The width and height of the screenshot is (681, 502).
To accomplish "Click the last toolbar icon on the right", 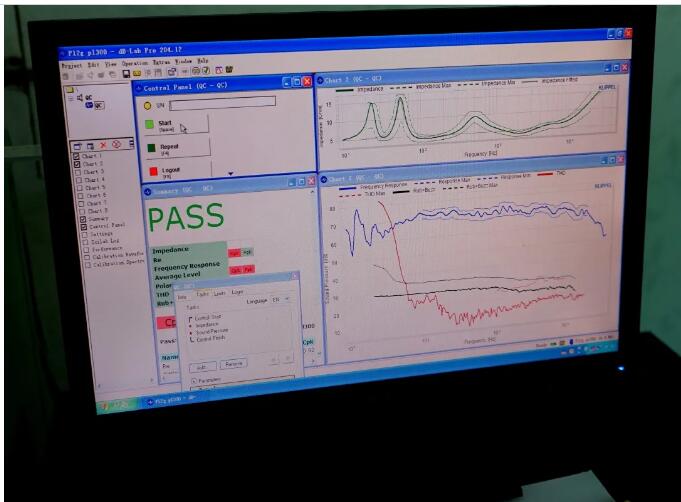I will click(229, 69).
